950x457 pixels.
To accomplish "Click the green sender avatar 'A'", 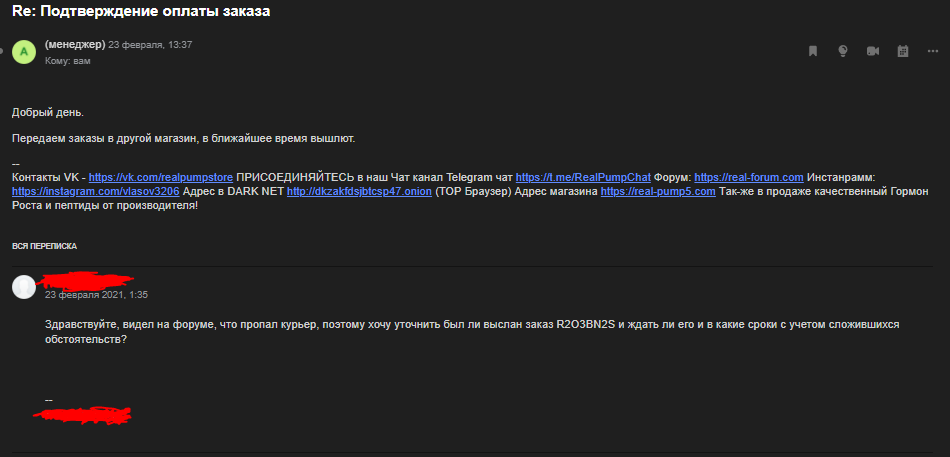I will (x=24, y=52).
